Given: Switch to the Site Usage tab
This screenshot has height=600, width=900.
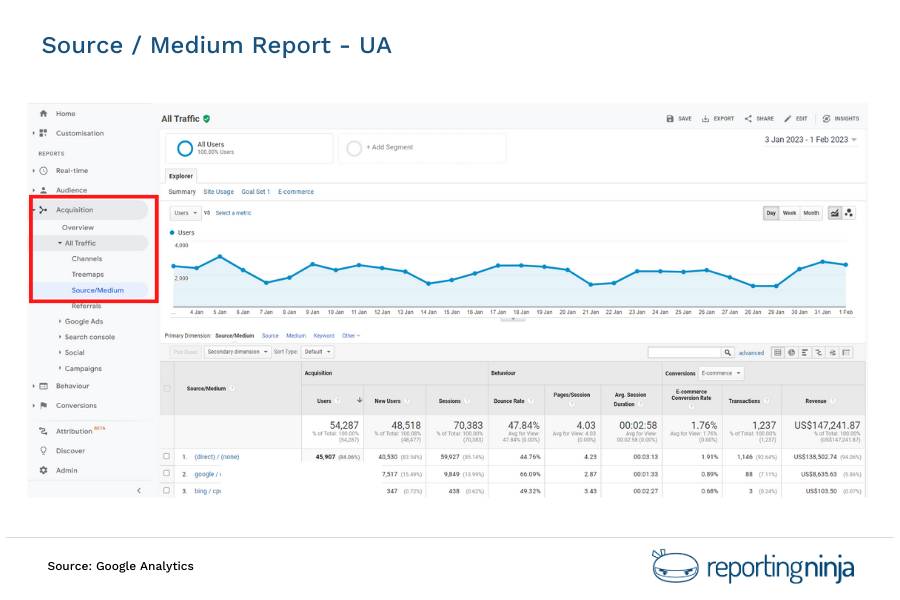Looking at the screenshot, I should click(218, 192).
